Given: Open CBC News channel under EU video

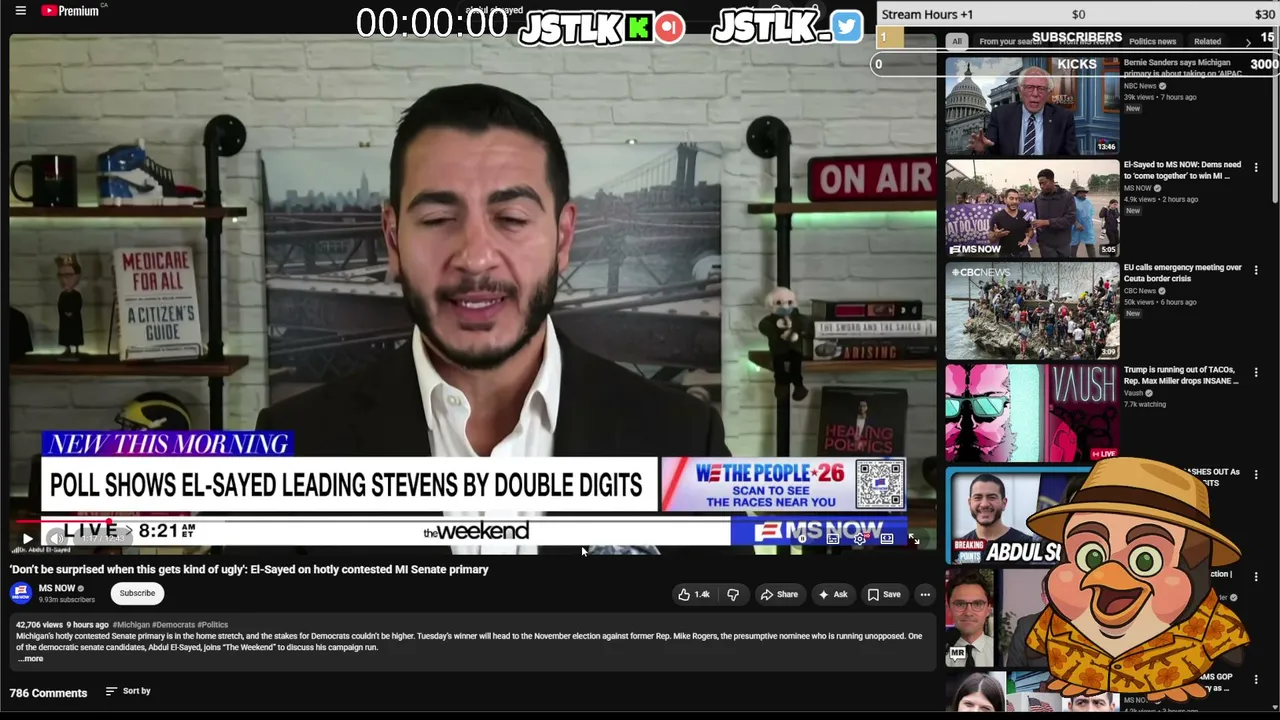Looking at the screenshot, I should click(1140, 291).
